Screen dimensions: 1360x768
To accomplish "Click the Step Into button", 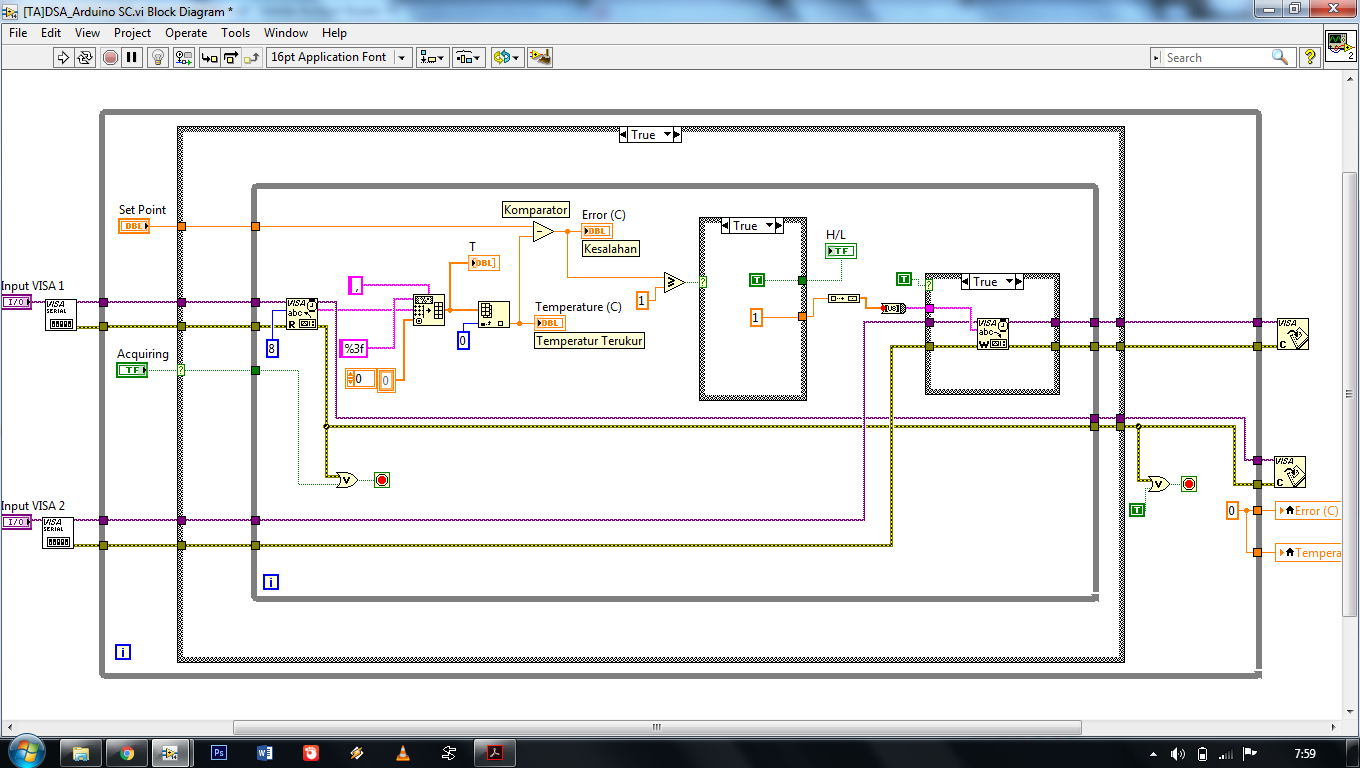I will [x=209, y=57].
